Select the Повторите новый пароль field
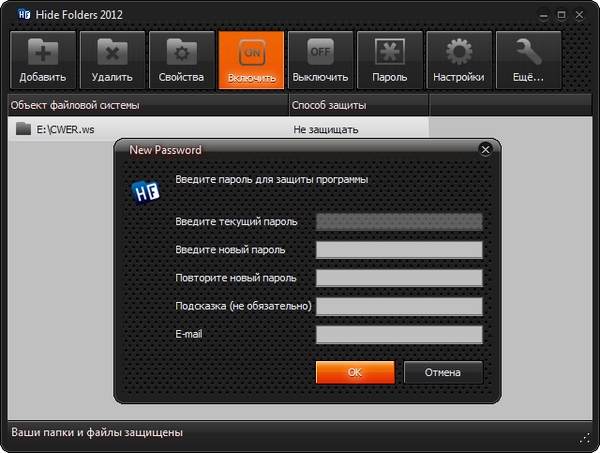Screen dimensions: 600x453 click(399, 277)
